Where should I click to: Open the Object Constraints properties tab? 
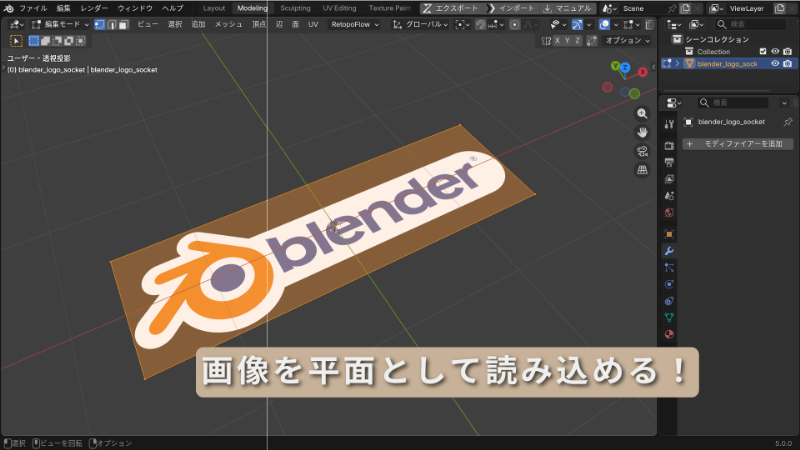pyautogui.click(x=669, y=301)
